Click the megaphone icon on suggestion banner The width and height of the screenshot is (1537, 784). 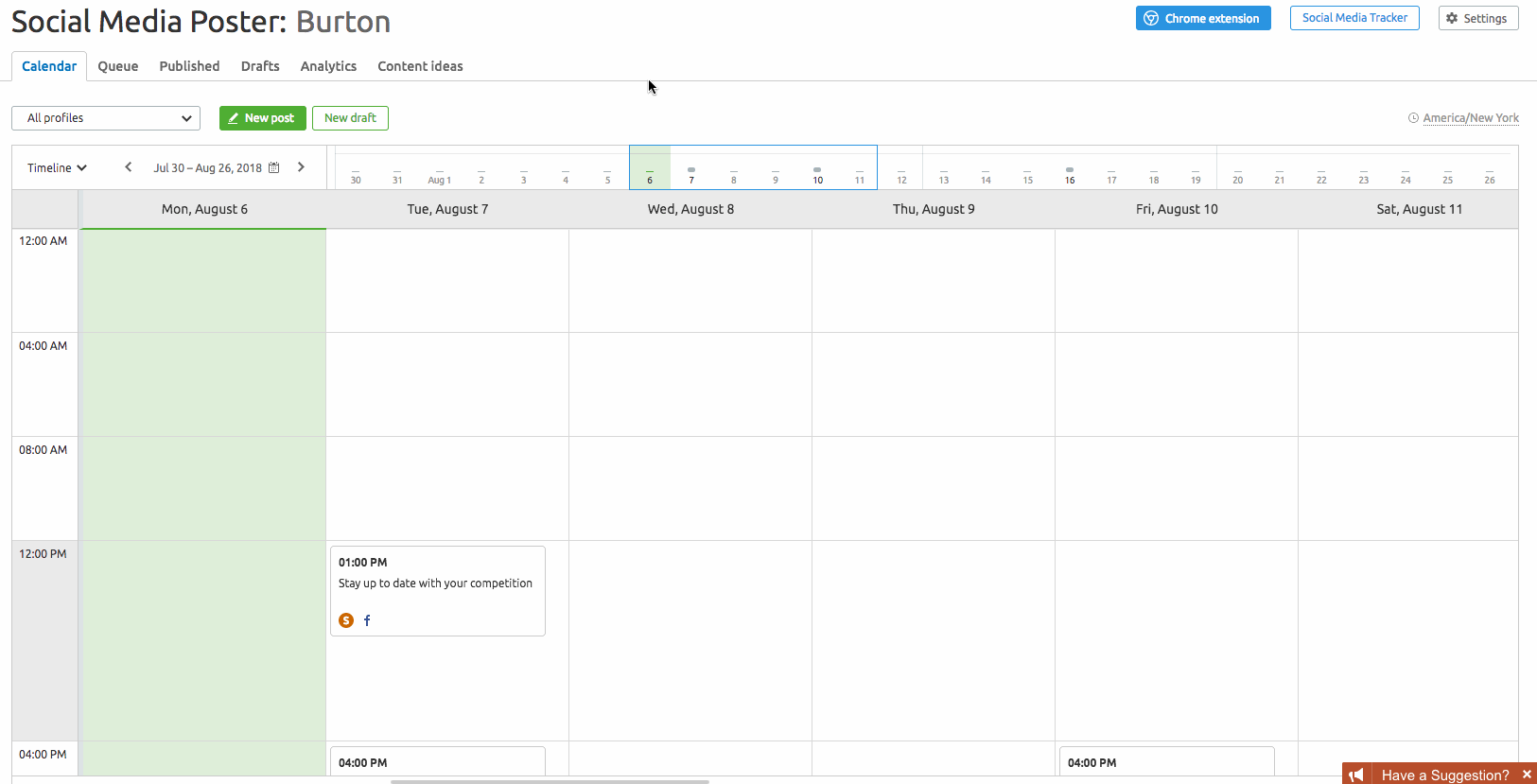point(1356,775)
